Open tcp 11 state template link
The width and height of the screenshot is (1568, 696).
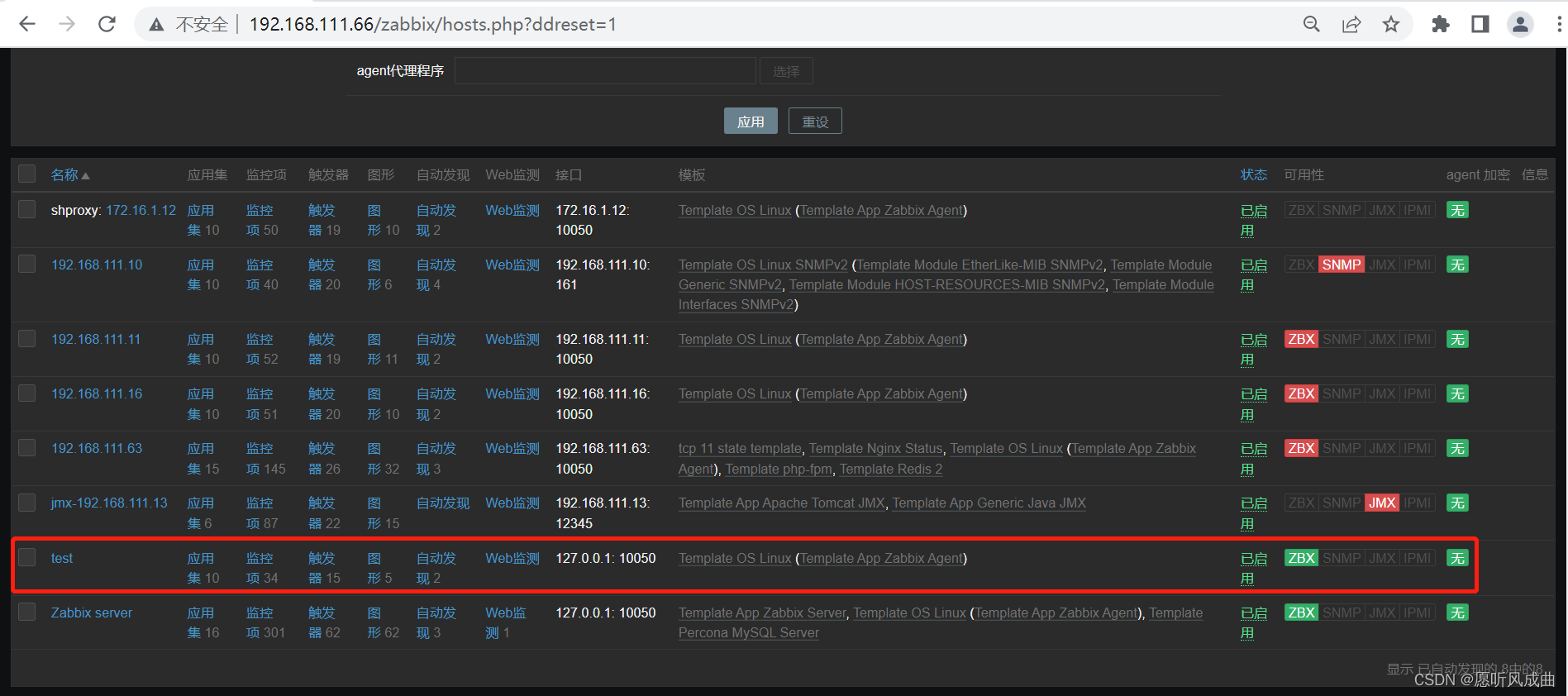740,448
